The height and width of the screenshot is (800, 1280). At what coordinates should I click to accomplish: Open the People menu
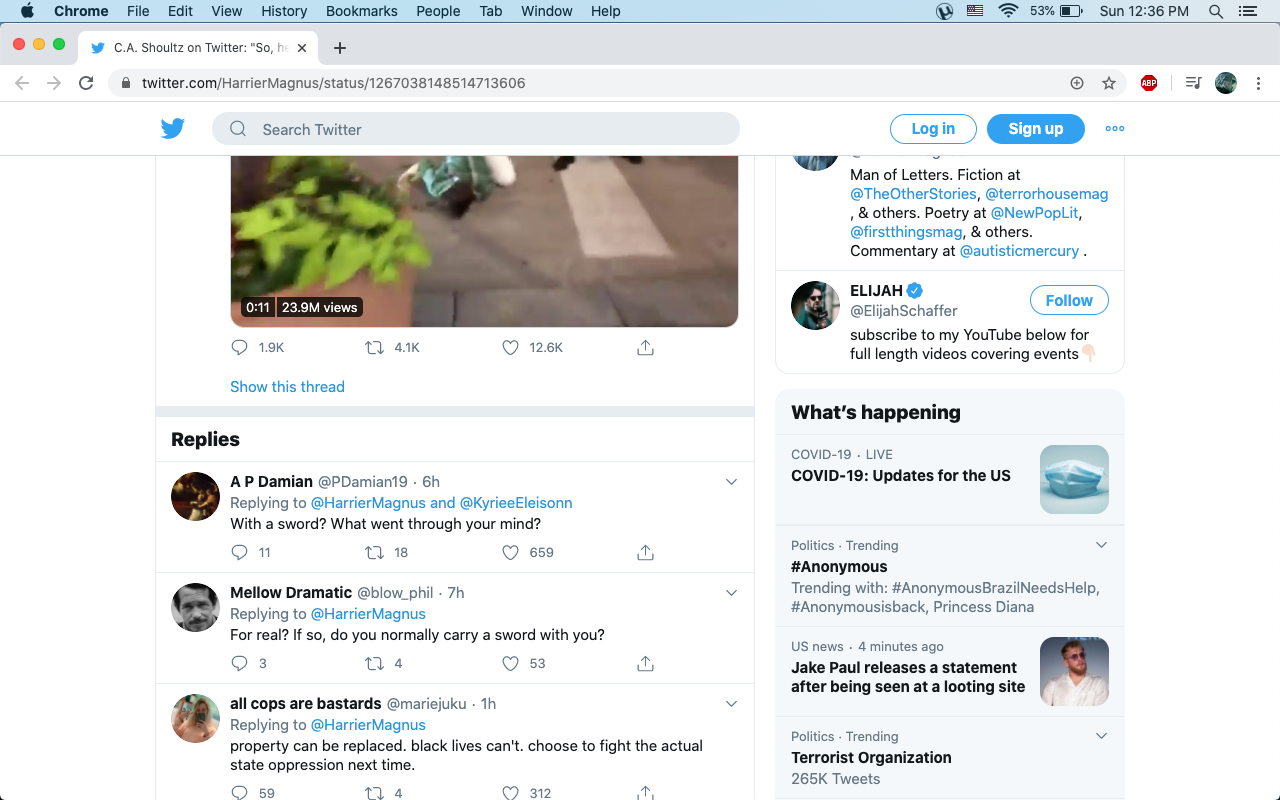438,11
